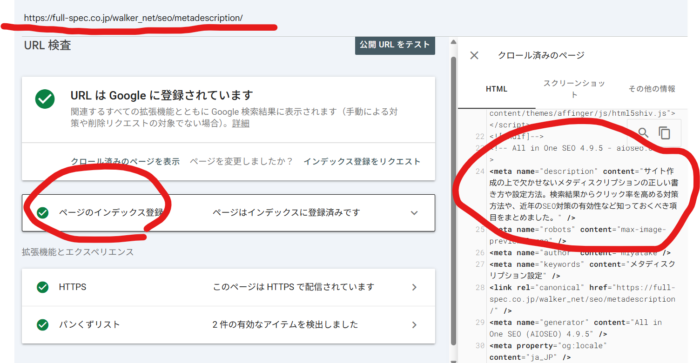Click 2 件の有効なアイテムを検出しました text
This screenshot has height=363, width=700.
point(285,325)
